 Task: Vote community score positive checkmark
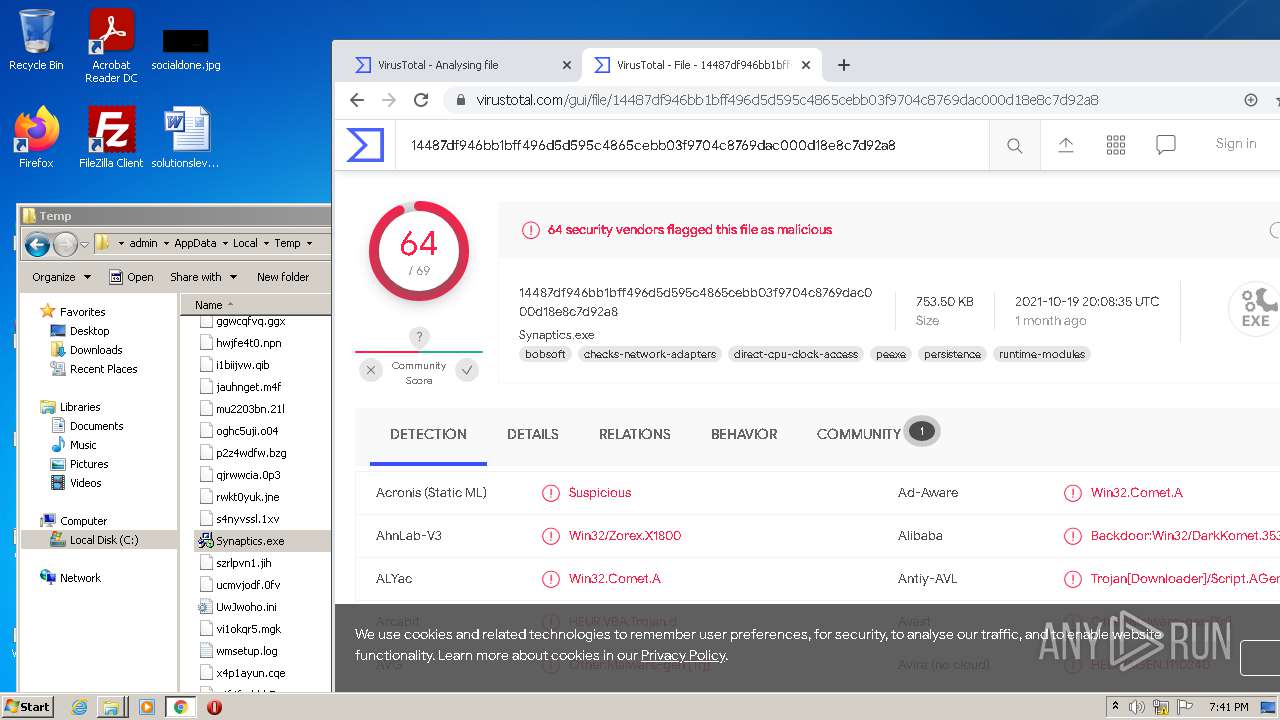click(x=467, y=371)
